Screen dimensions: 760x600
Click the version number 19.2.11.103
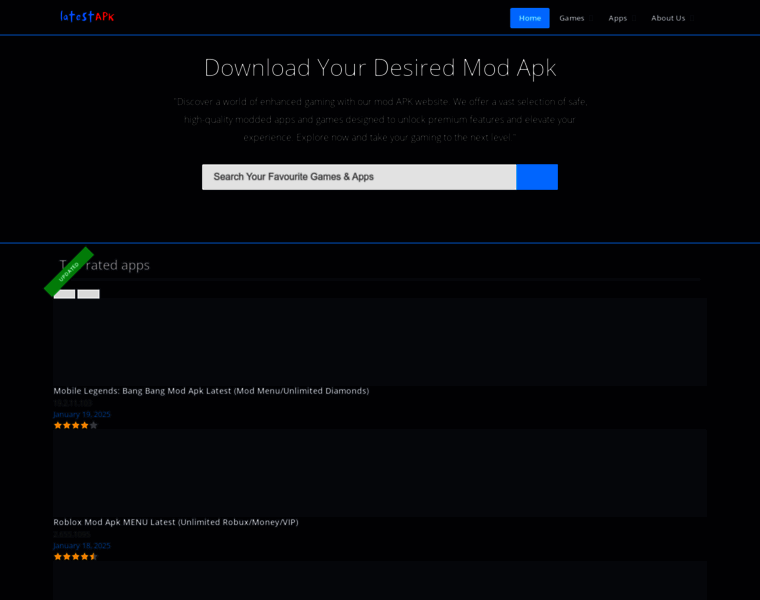pyautogui.click(x=73, y=403)
